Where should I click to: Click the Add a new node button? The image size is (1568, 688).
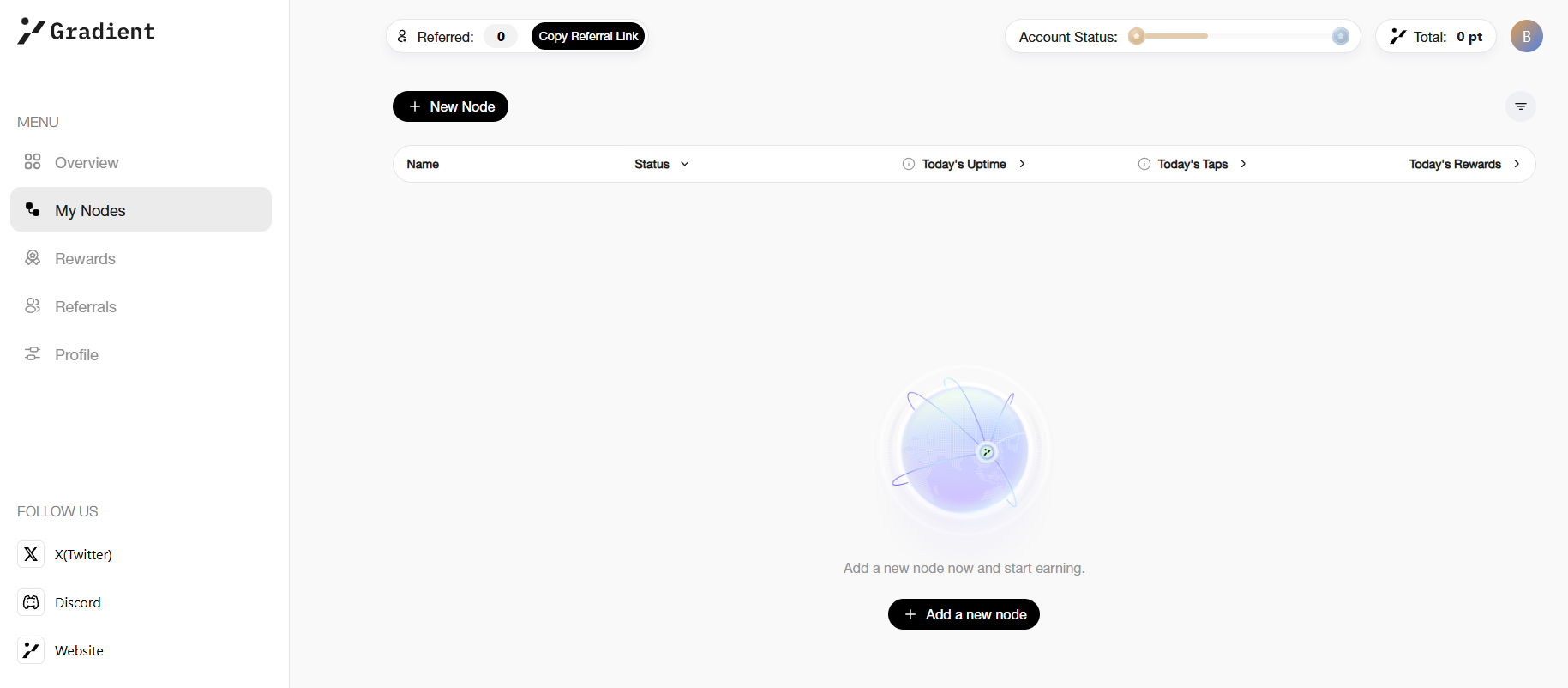(964, 614)
